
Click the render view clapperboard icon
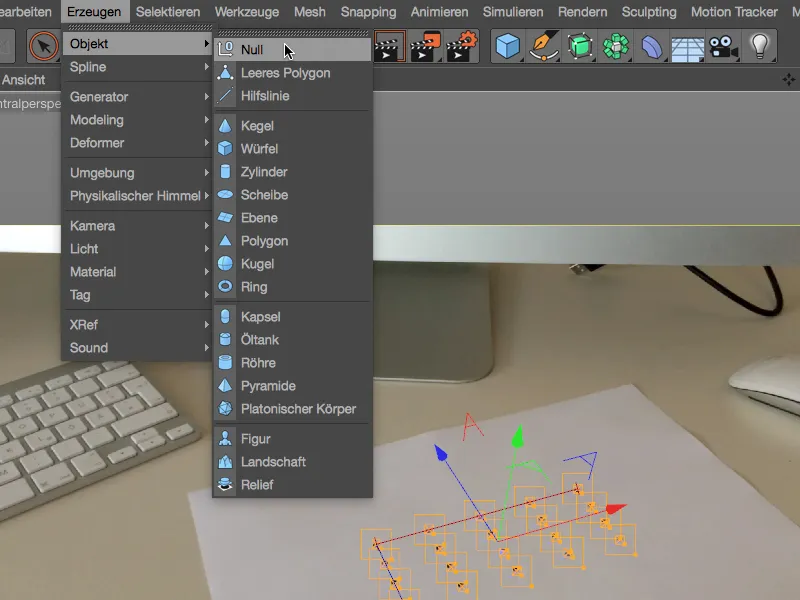[389, 46]
